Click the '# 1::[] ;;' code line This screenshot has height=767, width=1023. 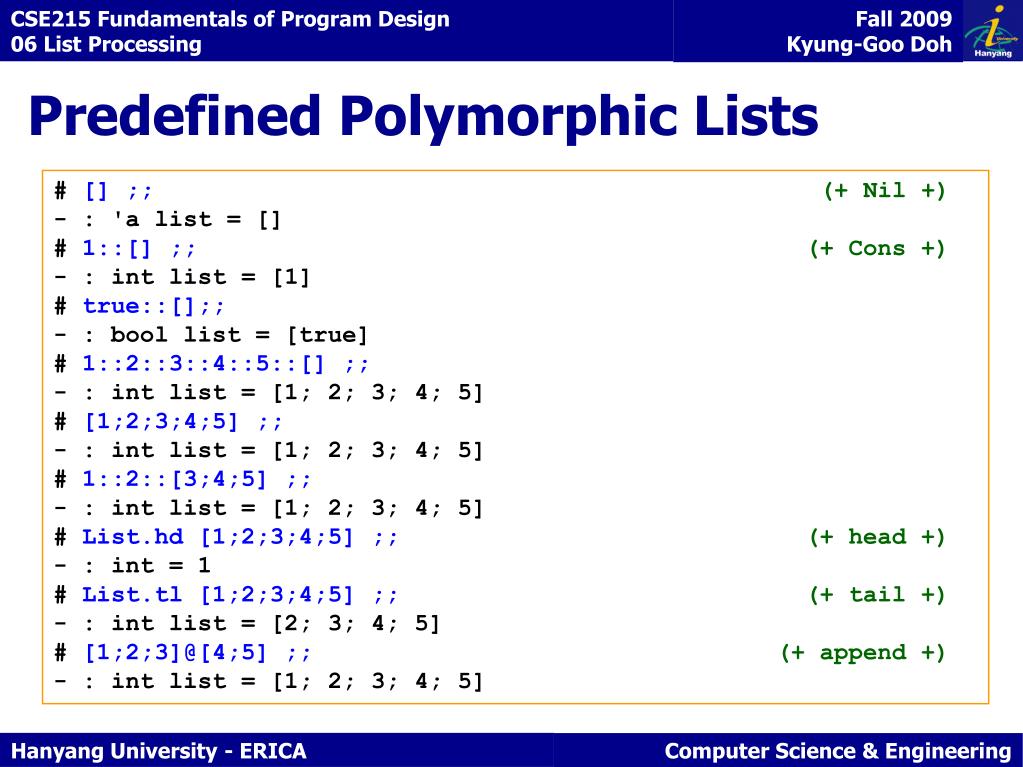(x=125, y=248)
